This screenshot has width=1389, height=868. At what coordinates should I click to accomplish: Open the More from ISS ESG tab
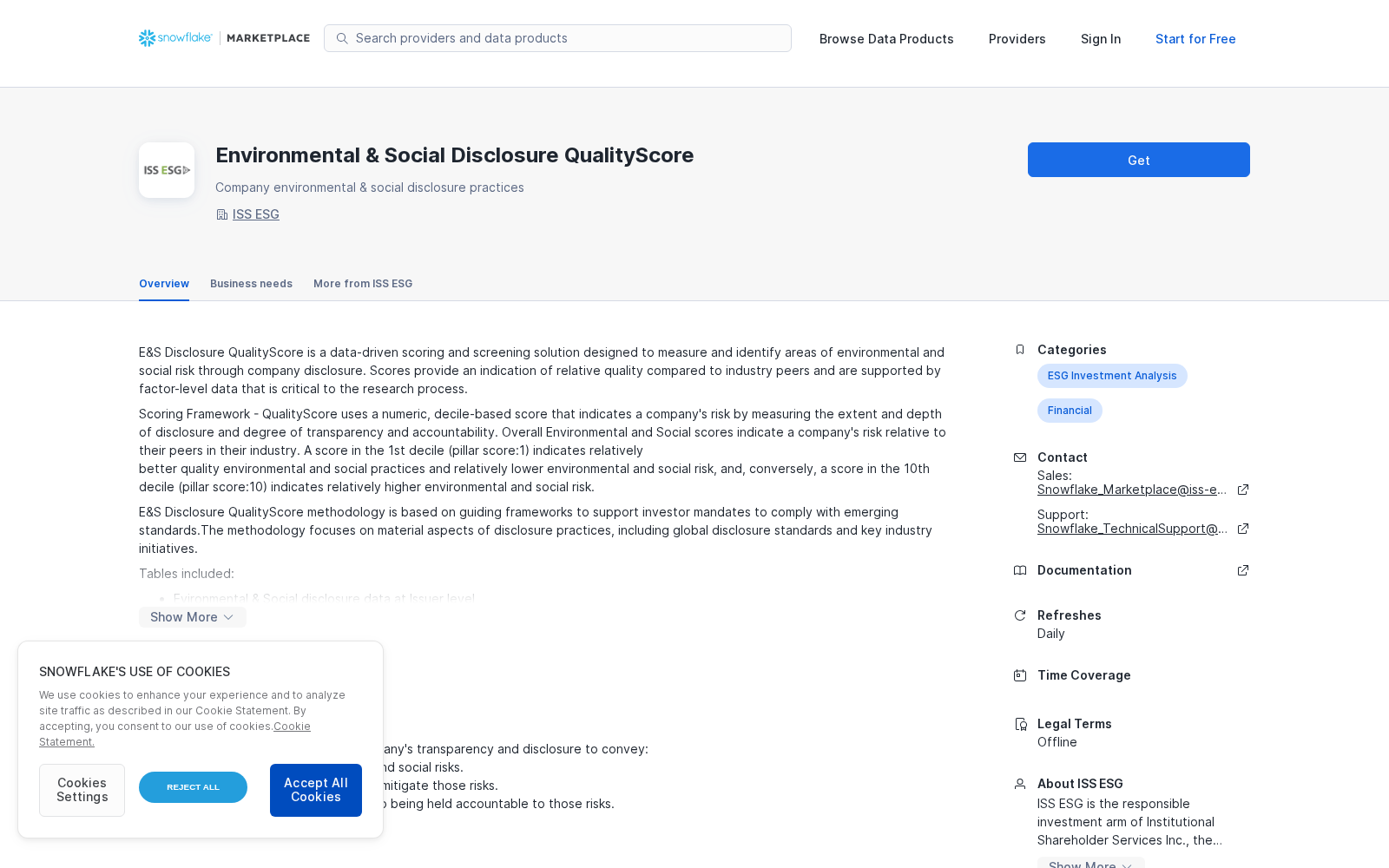[x=363, y=284]
